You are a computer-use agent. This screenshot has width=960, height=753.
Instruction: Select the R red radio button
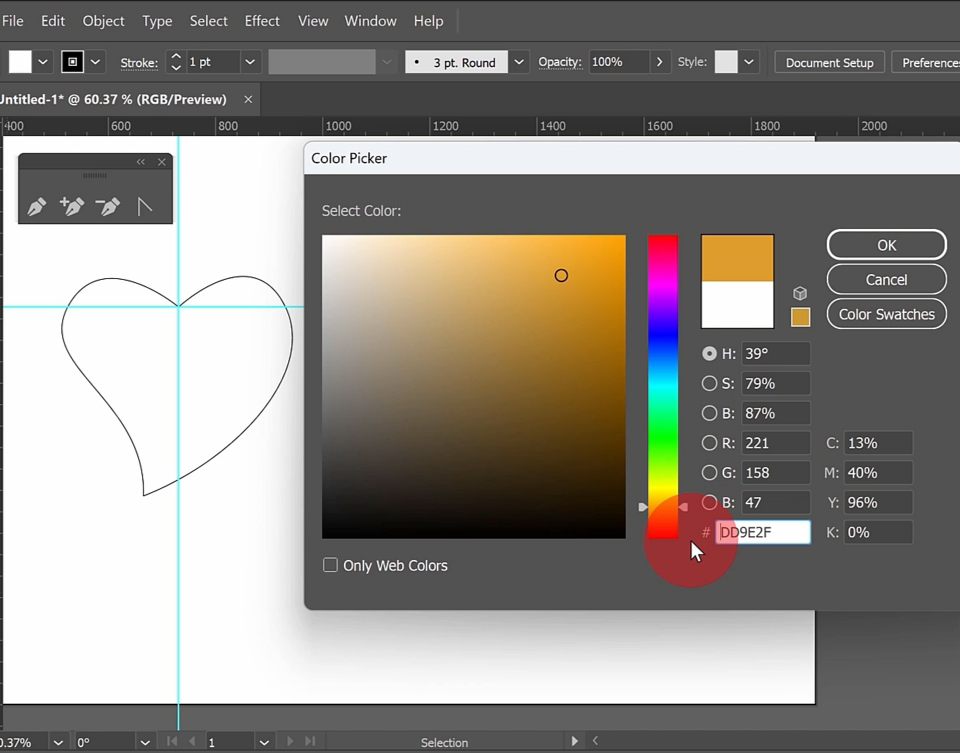coord(709,443)
